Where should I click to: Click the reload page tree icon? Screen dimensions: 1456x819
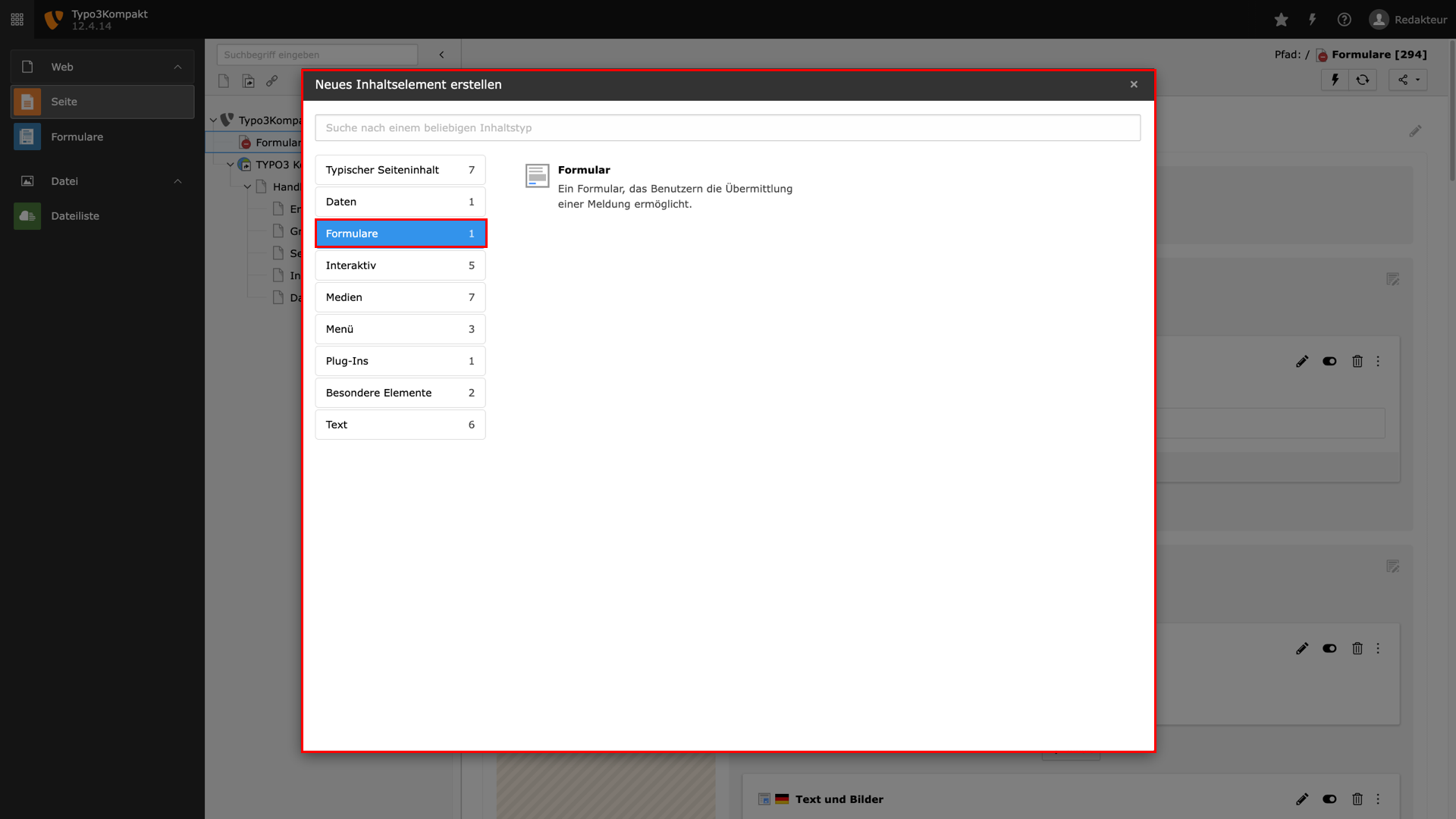point(1363,80)
